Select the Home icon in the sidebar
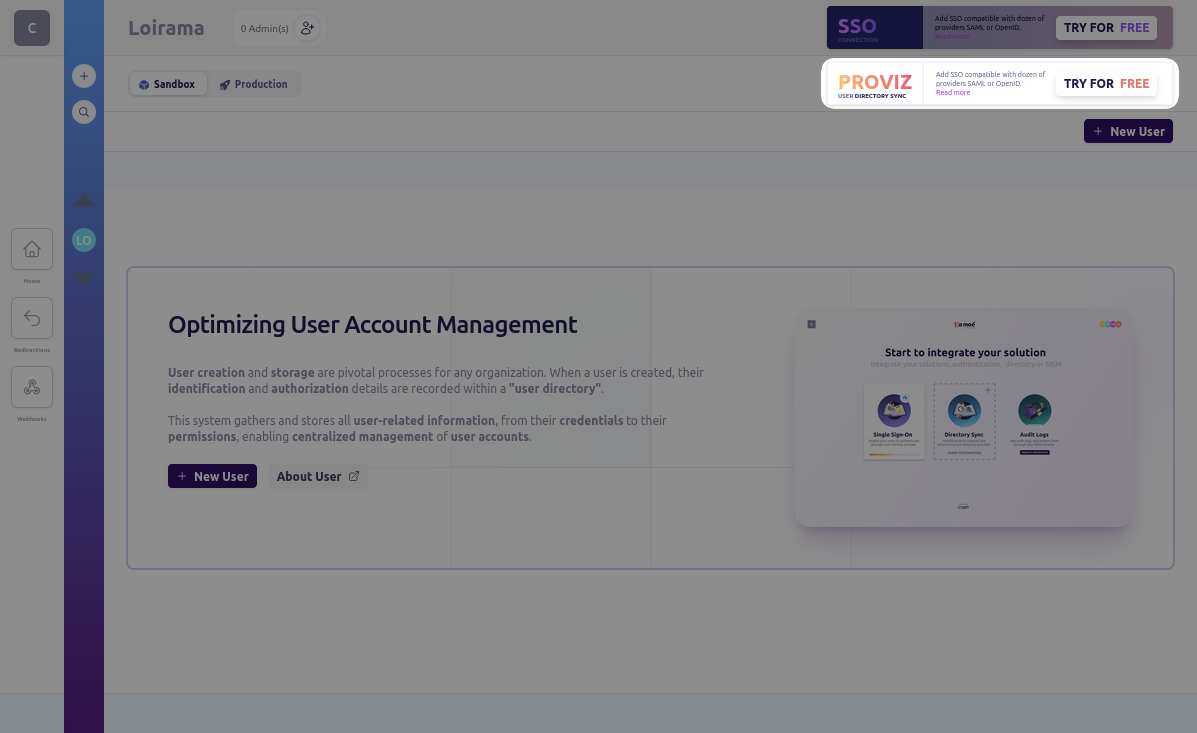Viewport: 1197px width, 733px height. 31,249
